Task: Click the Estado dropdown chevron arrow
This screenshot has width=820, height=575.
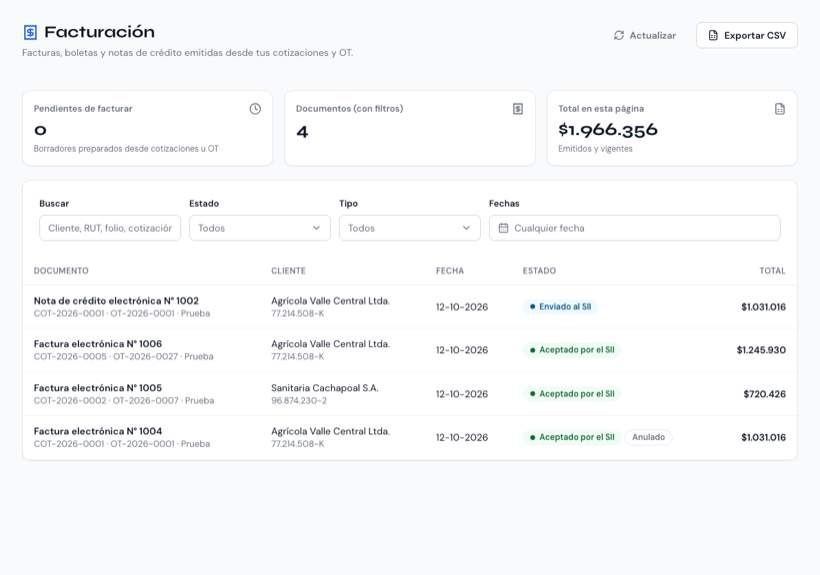Action: [x=316, y=228]
